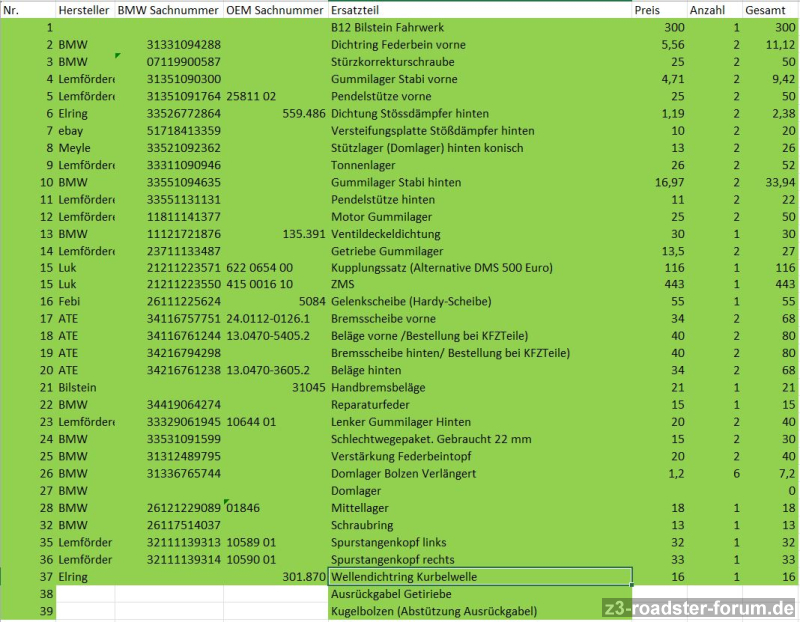Select 'Schlechtwegepaket. Gebraucht 22 mm' cell
The height and width of the screenshot is (622, 800).
(x=480, y=438)
